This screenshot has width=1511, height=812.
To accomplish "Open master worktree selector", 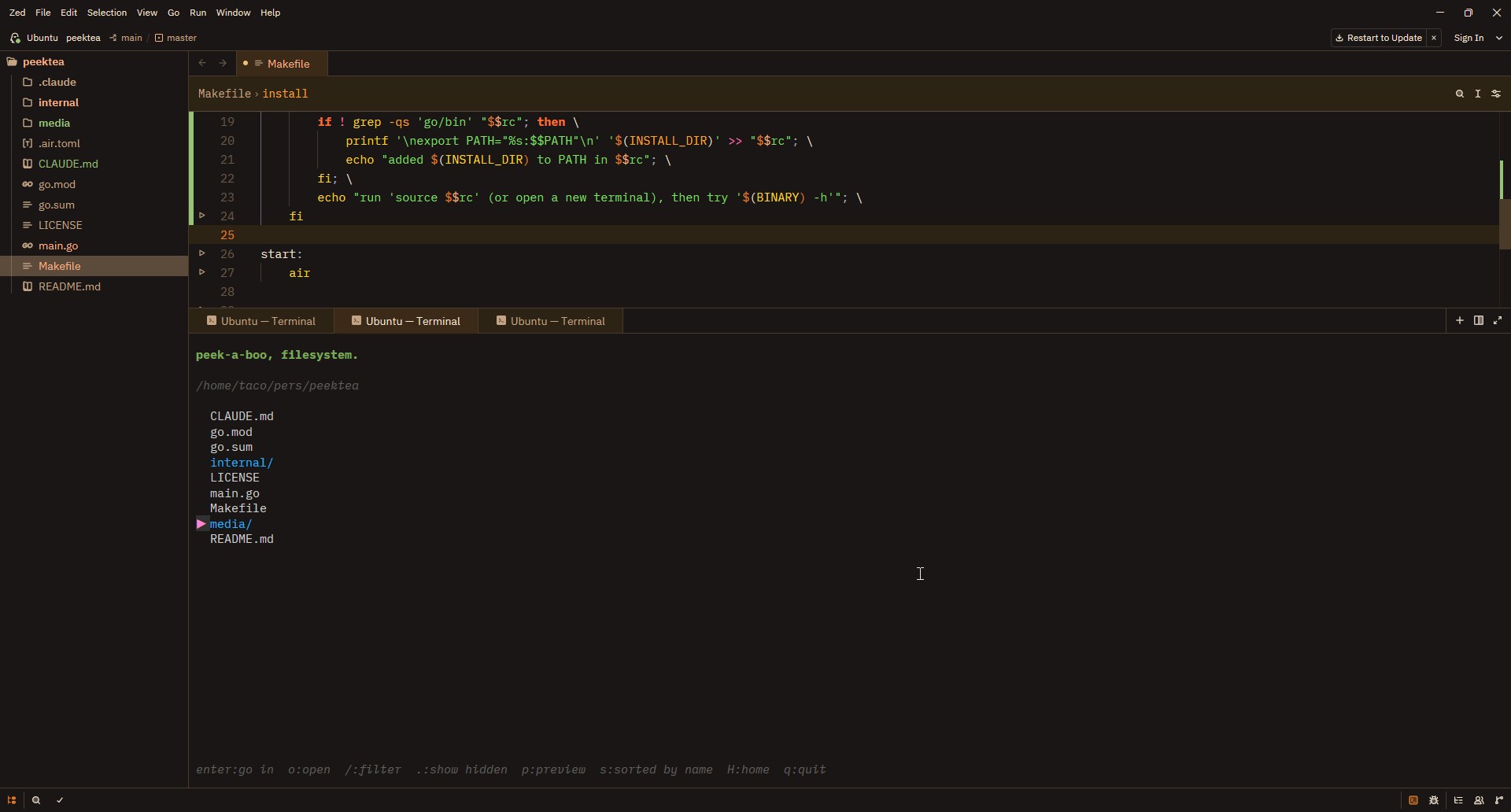I will tap(176, 38).
